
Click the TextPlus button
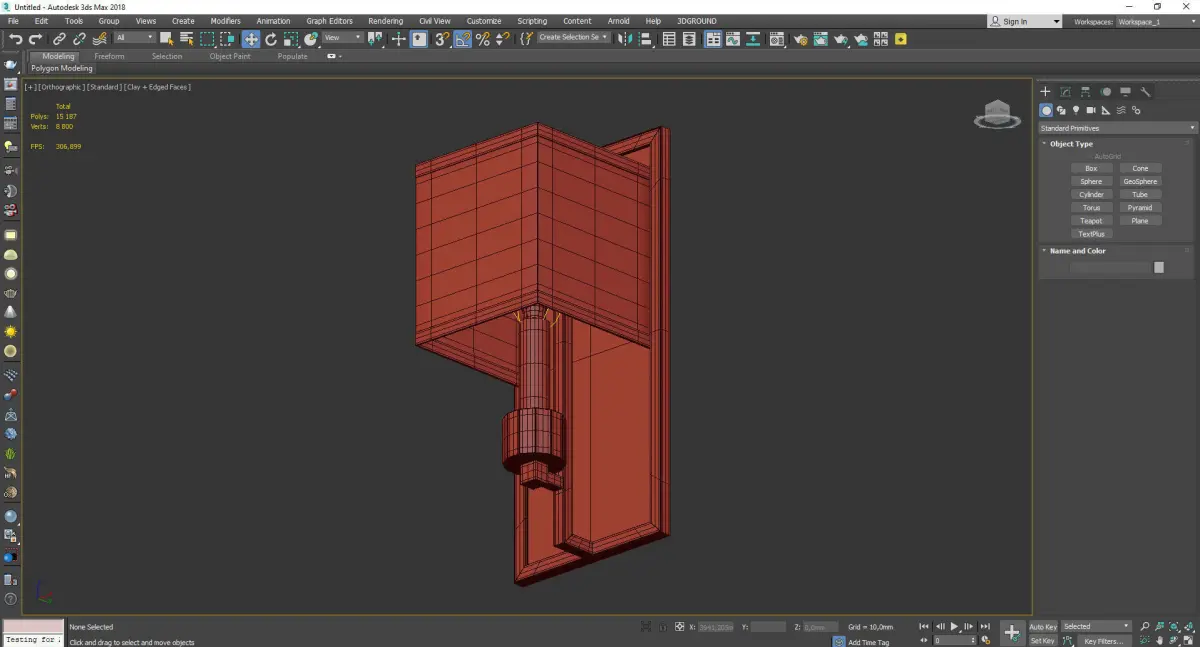(x=1091, y=234)
